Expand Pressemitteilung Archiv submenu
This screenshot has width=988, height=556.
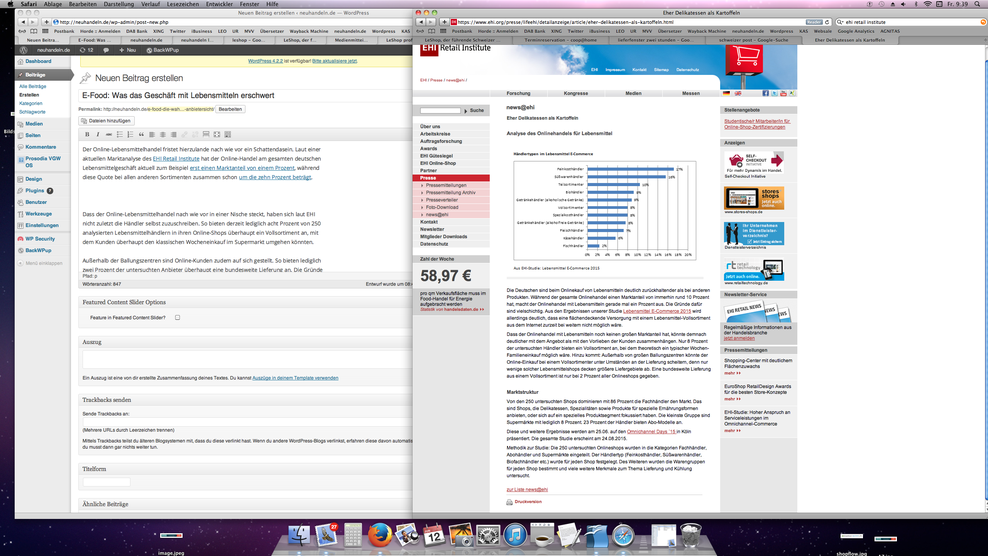point(450,192)
